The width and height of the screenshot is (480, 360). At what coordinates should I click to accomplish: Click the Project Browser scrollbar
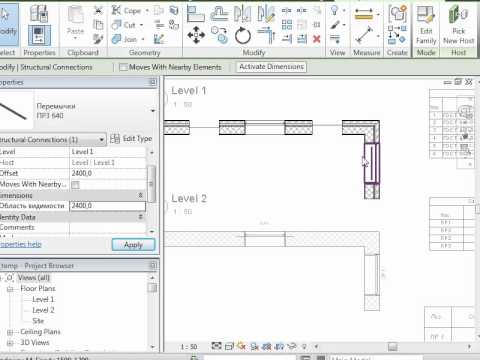pos(152,287)
